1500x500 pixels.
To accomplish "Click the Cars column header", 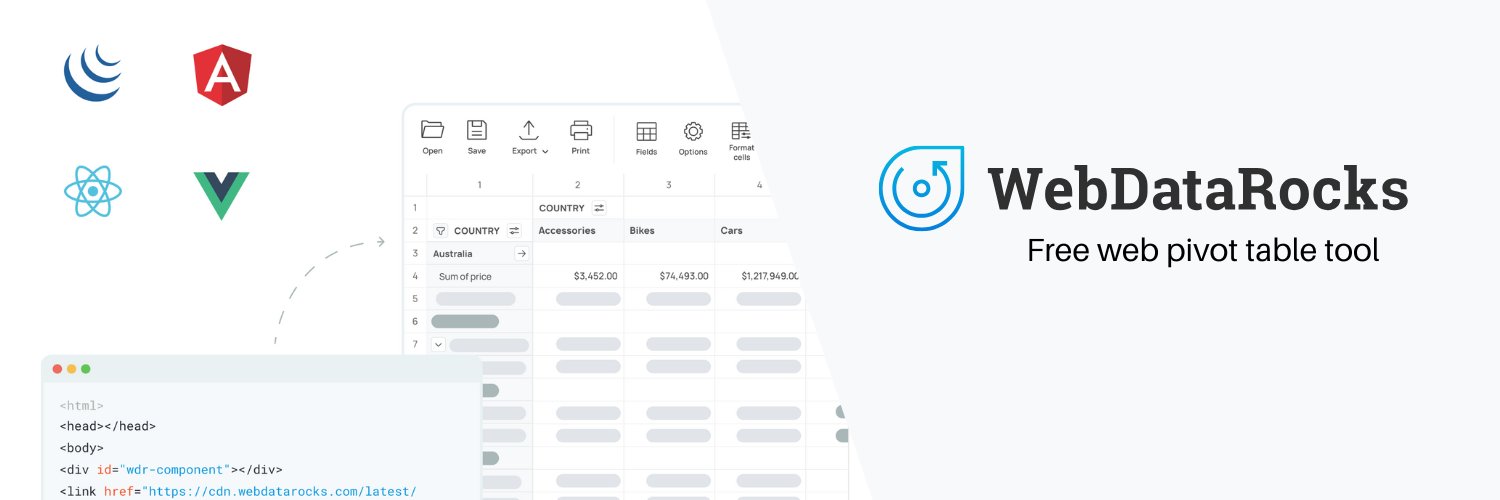I will tap(732, 231).
